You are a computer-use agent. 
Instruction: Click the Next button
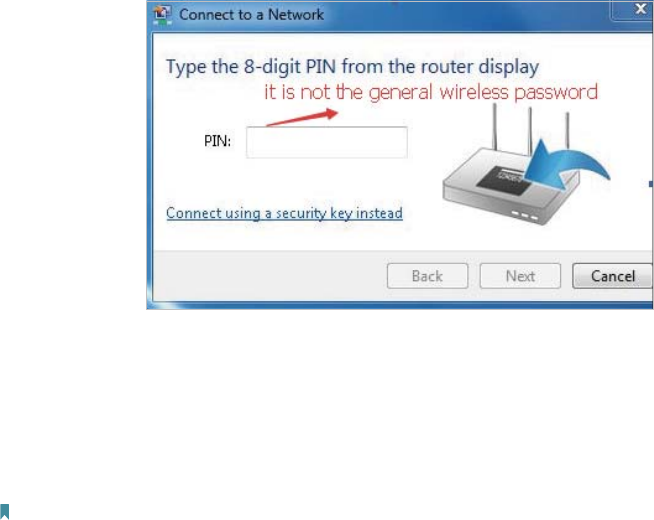coord(520,276)
